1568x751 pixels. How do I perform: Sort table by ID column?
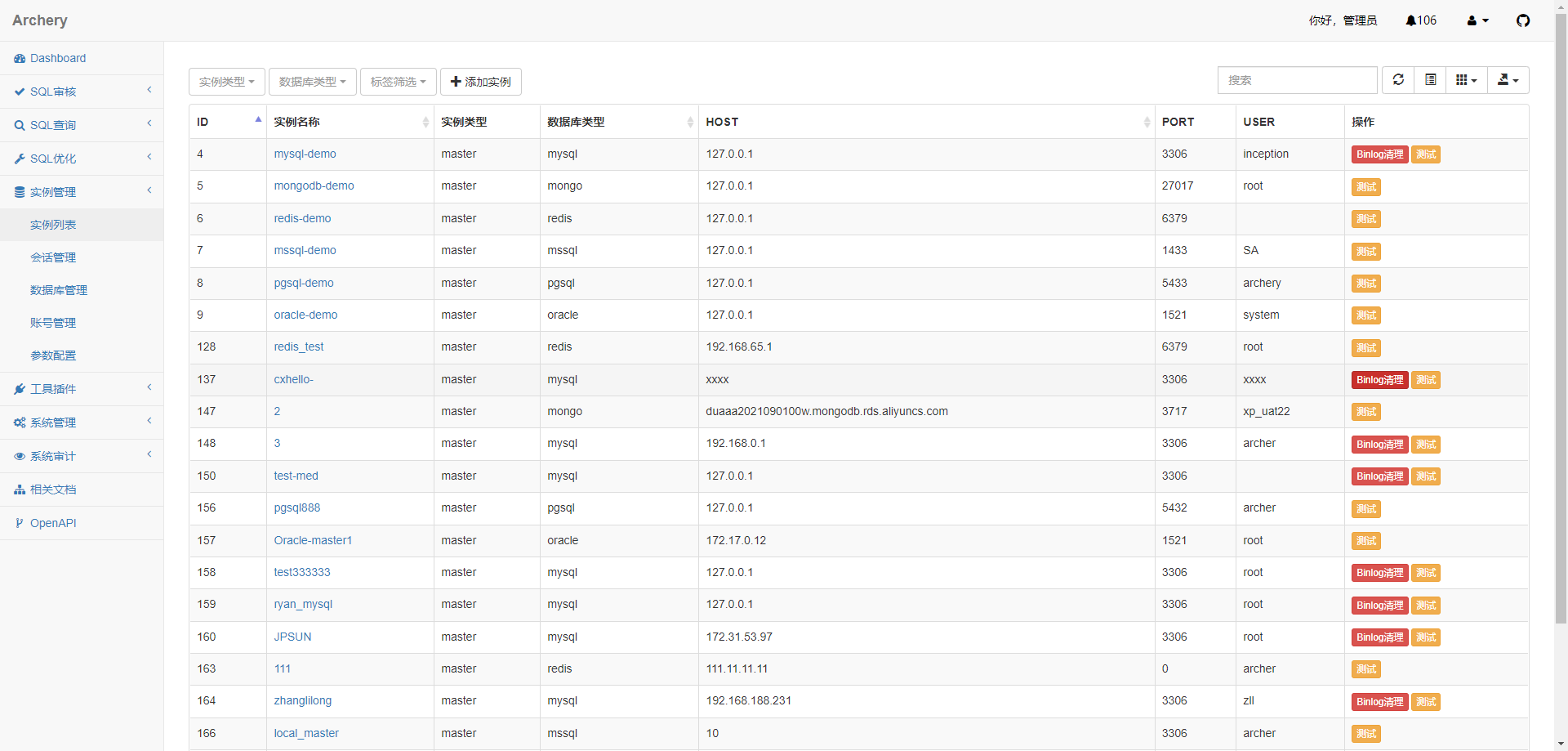[x=228, y=122]
